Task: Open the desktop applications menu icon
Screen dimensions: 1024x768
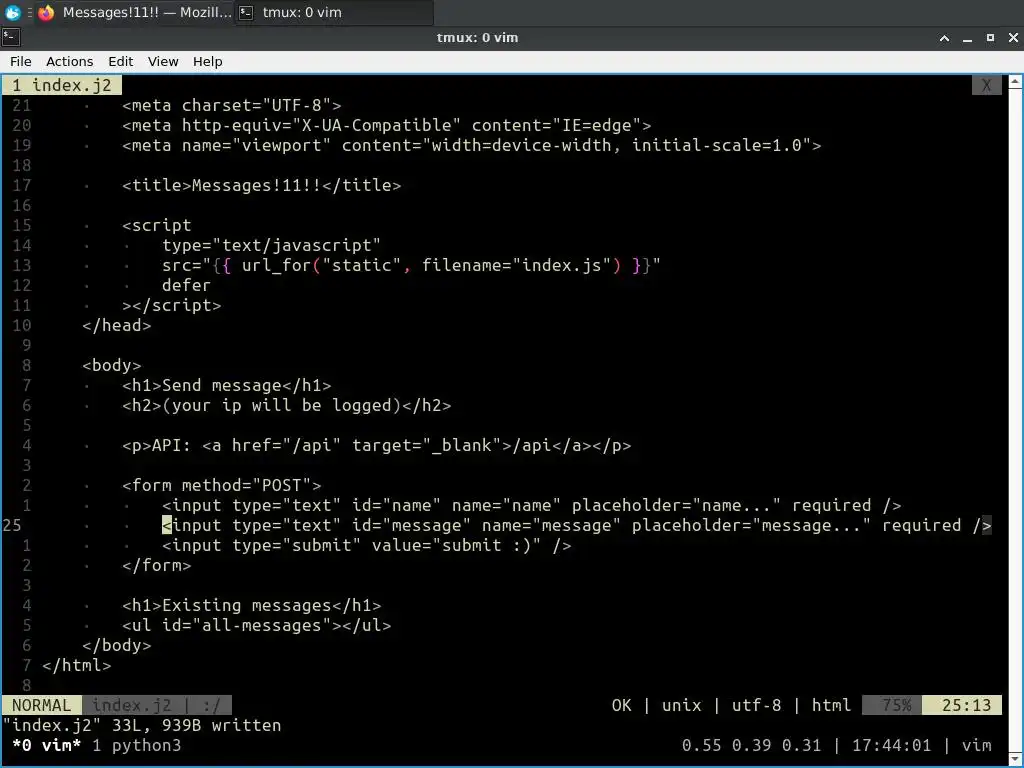Action: pos(12,12)
